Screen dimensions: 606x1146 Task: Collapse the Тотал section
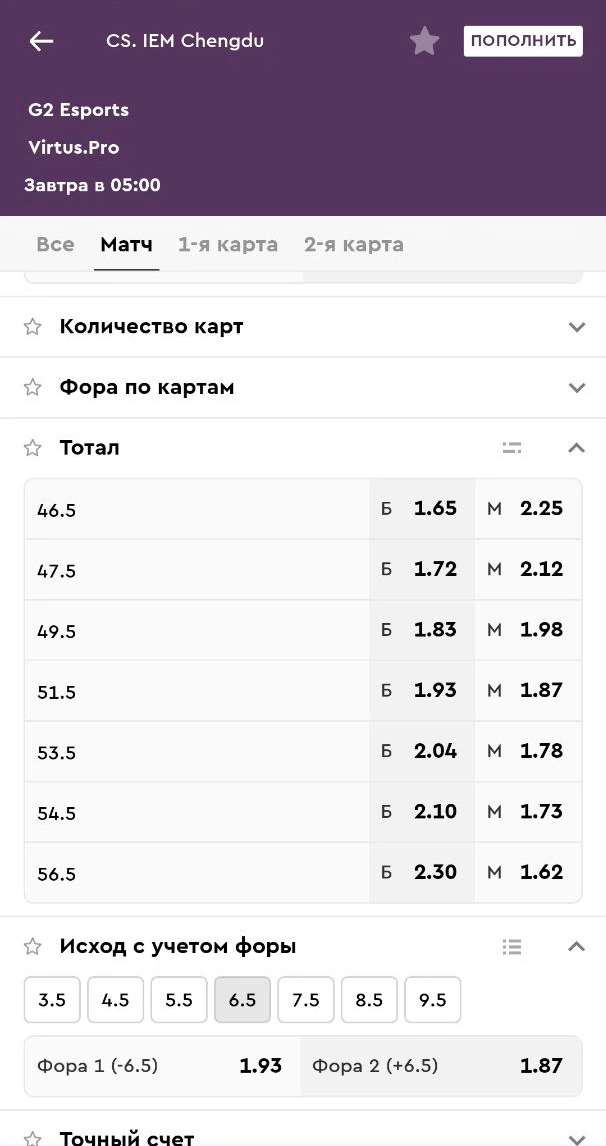coord(575,448)
